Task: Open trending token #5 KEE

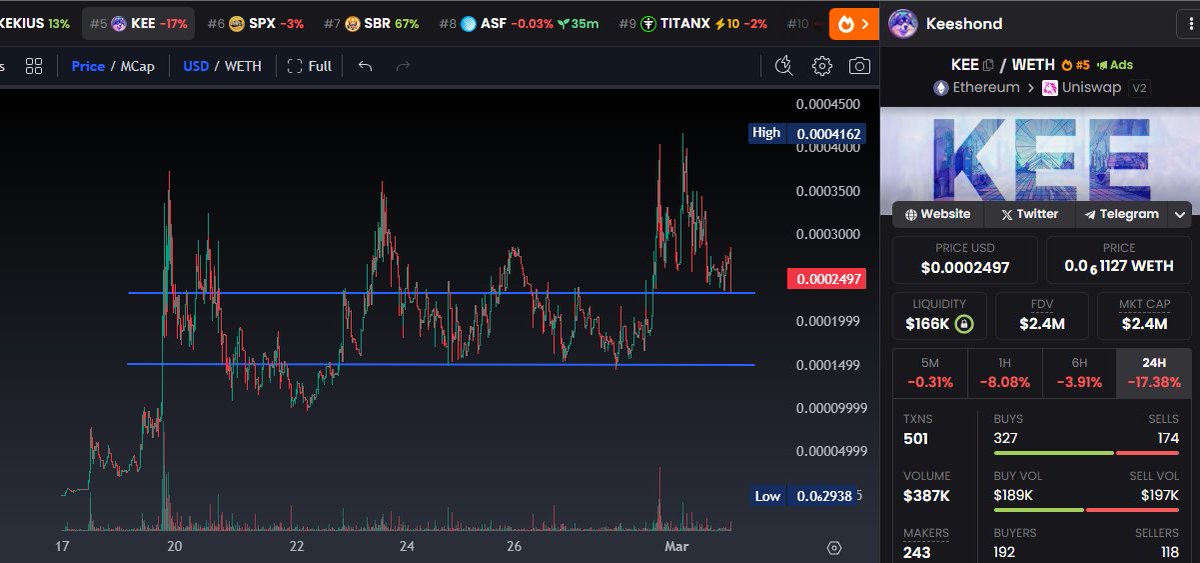Action: [138, 23]
